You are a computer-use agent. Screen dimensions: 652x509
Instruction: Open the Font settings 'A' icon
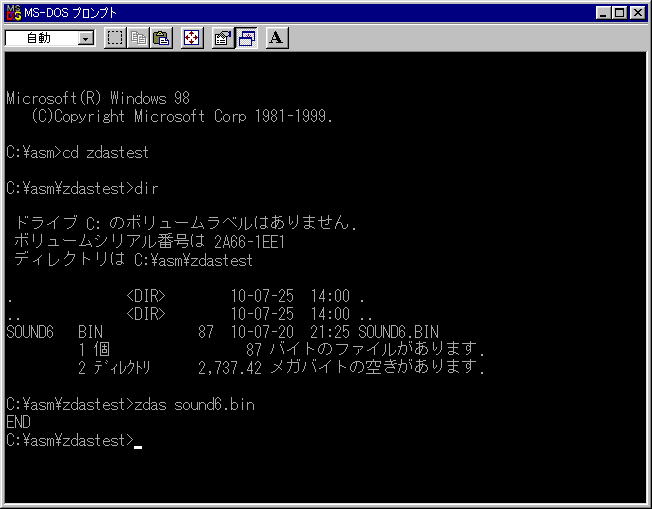[277, 38]
